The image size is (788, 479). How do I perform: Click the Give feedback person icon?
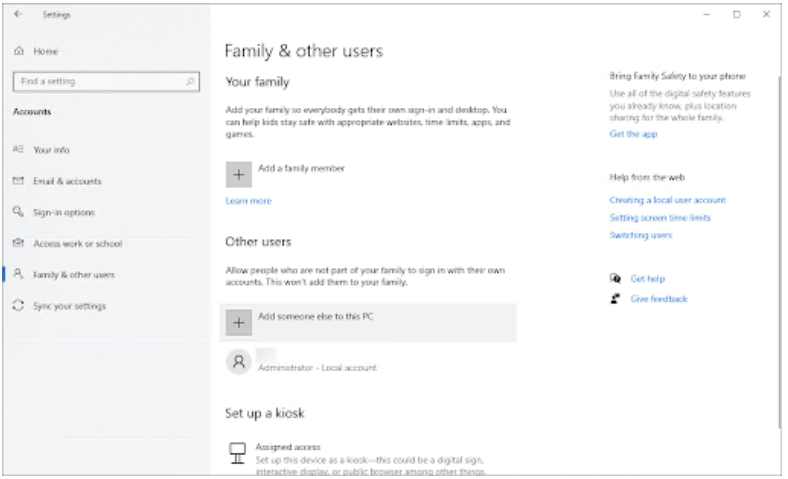pos(616,299)
